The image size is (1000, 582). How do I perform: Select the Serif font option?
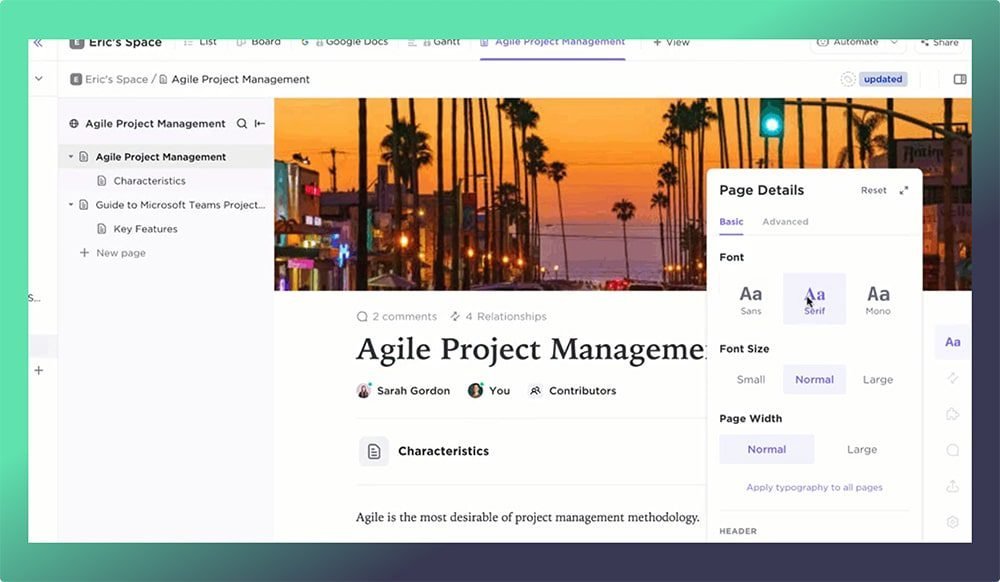pyautogui.click(x=814, y=295)
